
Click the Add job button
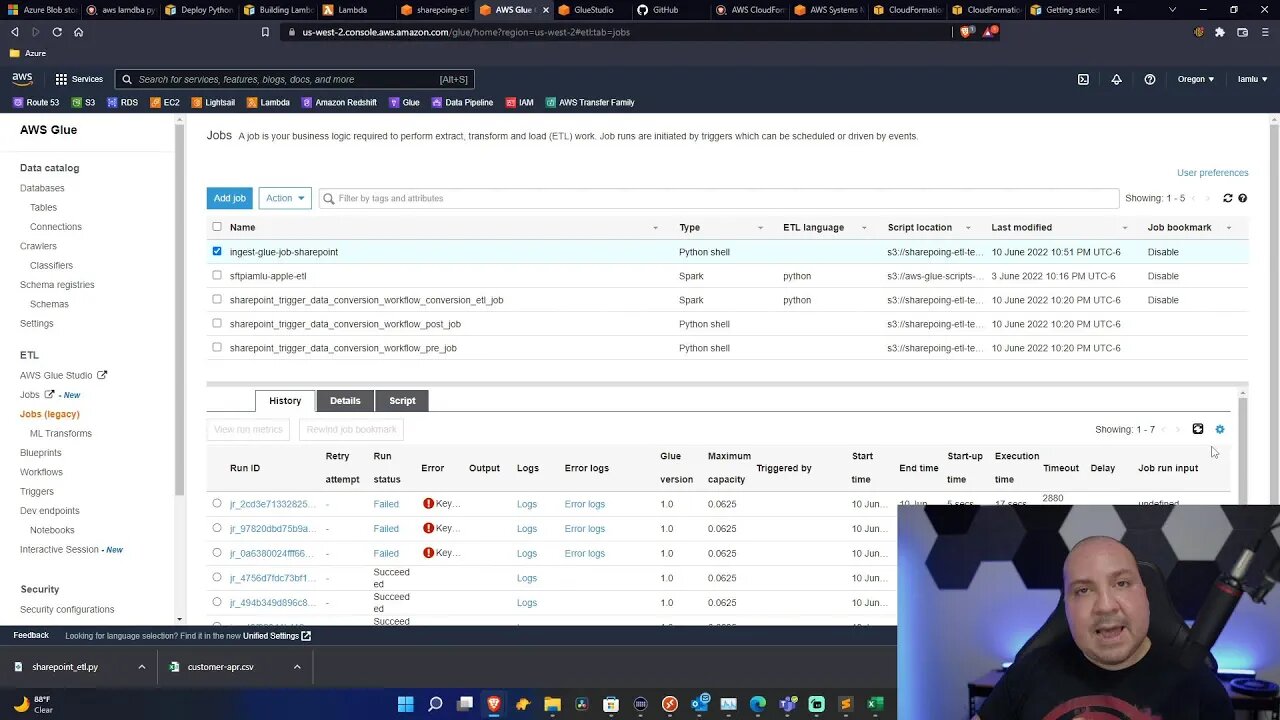230,198
